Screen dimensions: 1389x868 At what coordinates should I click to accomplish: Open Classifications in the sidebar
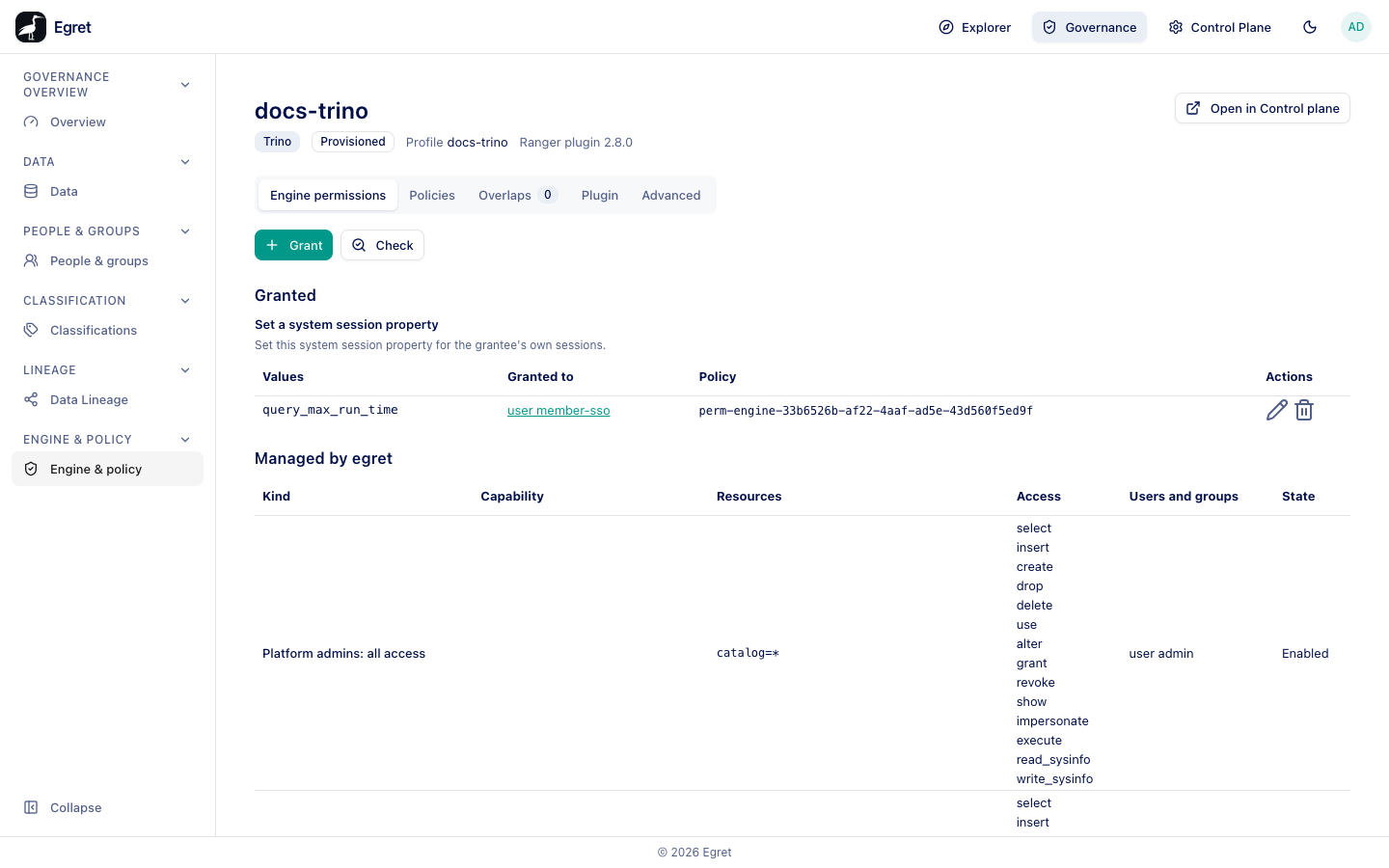pyautogui.click(x=107, y=331)
